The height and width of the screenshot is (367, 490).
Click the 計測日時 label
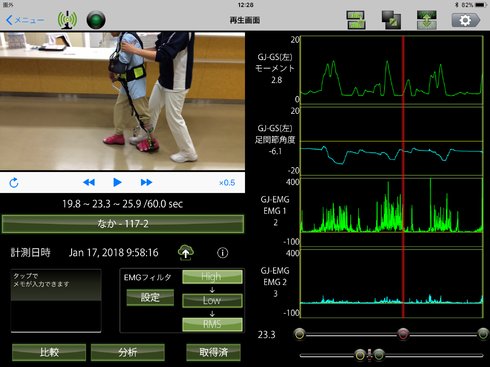[30, 253]
